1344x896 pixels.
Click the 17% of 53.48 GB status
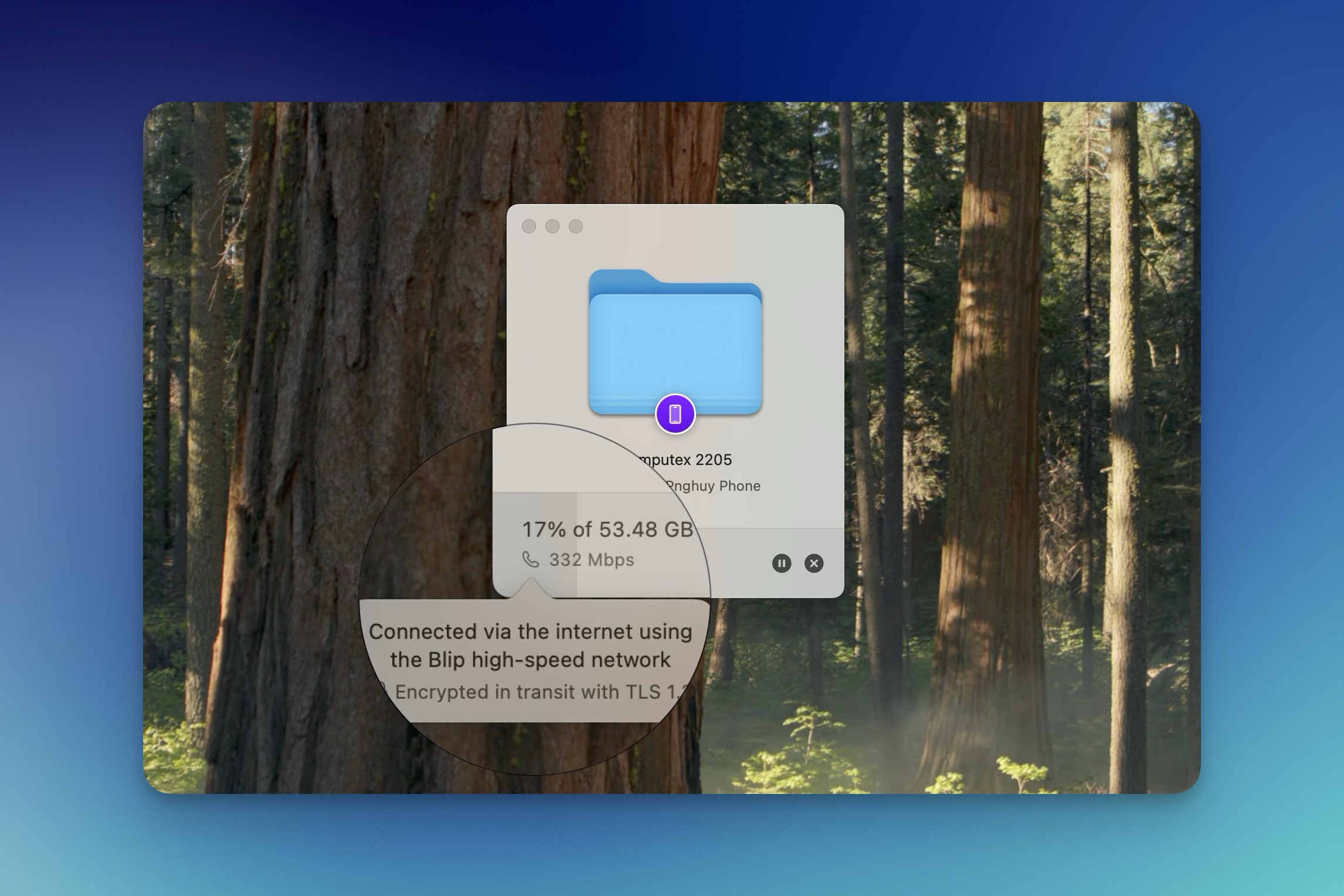[608, 530]
